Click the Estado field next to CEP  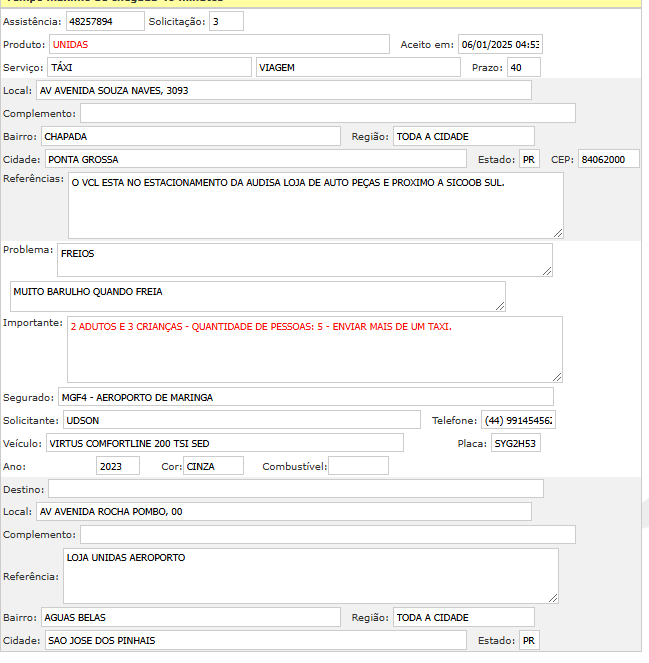coord(529,159)
